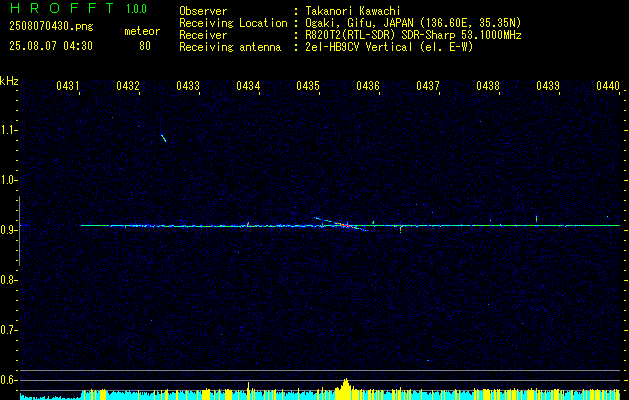Click the Receiving antenna label
Image resolution: width=629 pixels, height=400 pixels.
point(230,47)
